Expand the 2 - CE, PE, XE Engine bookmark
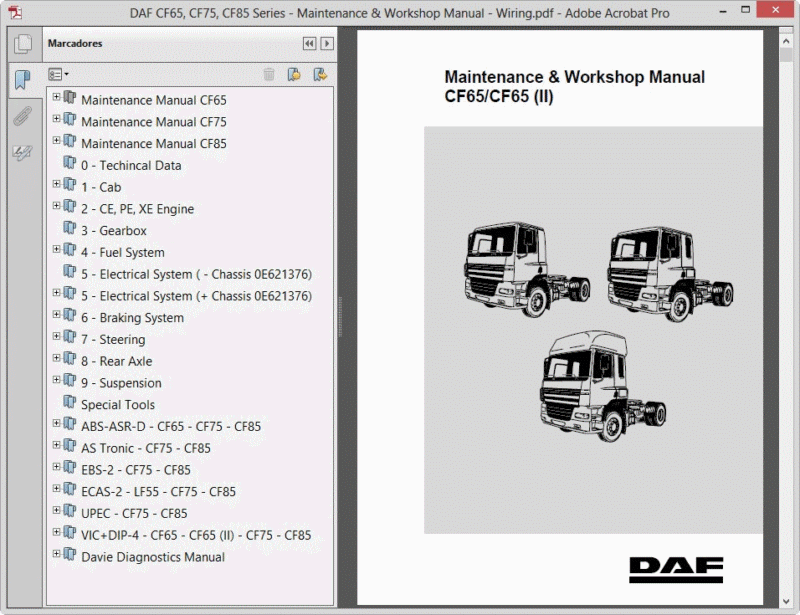800x615 pixels. [56, 206]
